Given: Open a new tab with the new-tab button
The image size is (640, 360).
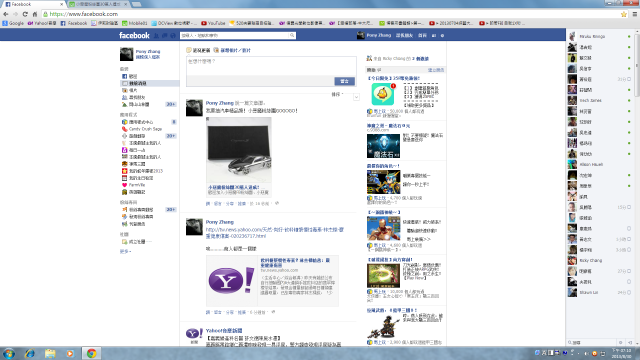Looking at the screenshot, I should 137,4.
